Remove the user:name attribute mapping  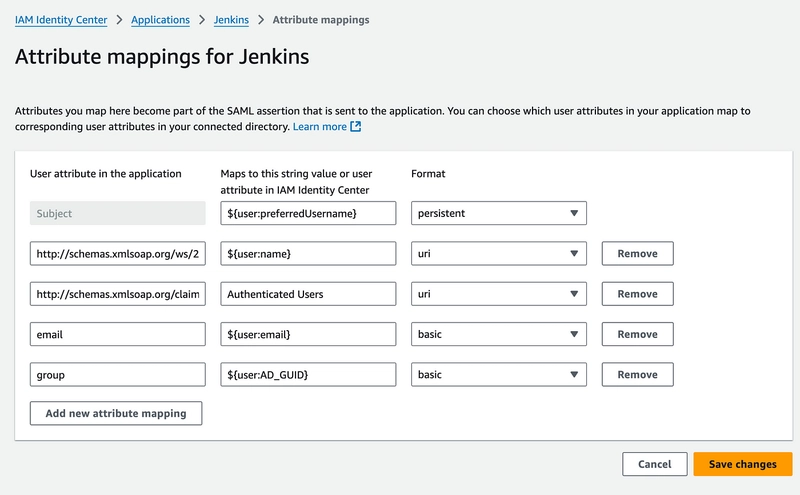pos(637,254)
